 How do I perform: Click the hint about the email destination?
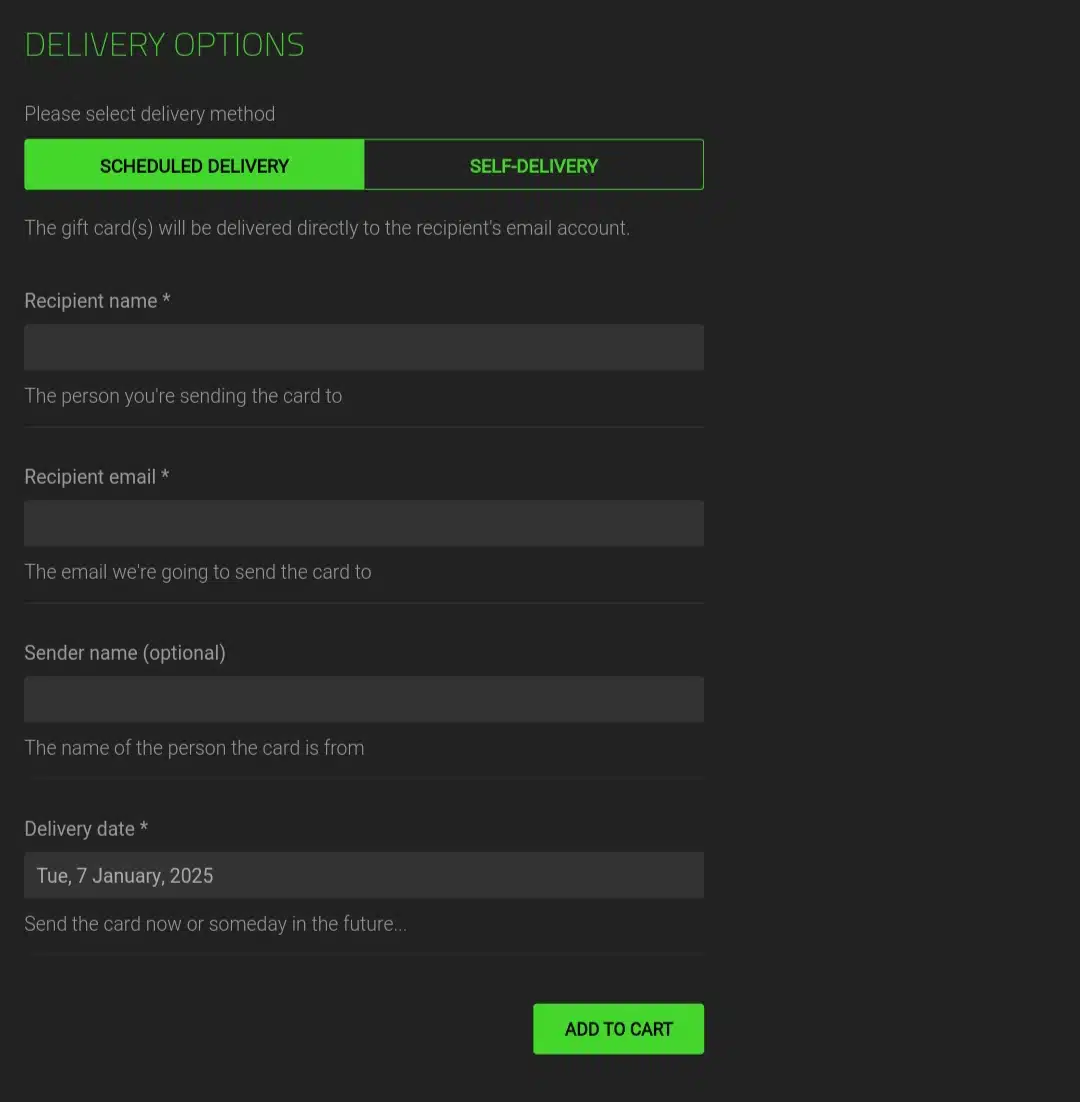pos(197,572)
